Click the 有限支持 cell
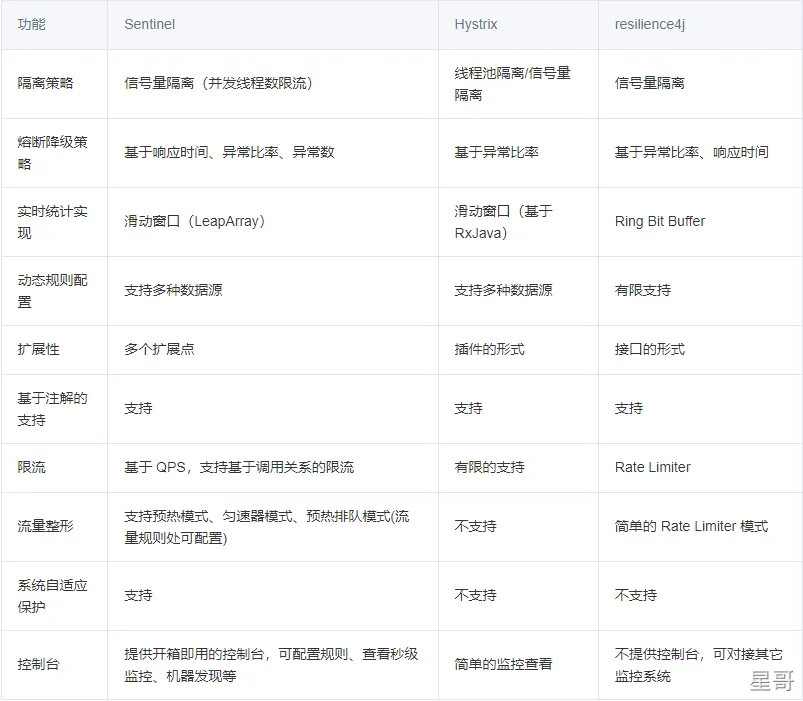This screenshot has width=803, height=701. (x=642, y=290)
